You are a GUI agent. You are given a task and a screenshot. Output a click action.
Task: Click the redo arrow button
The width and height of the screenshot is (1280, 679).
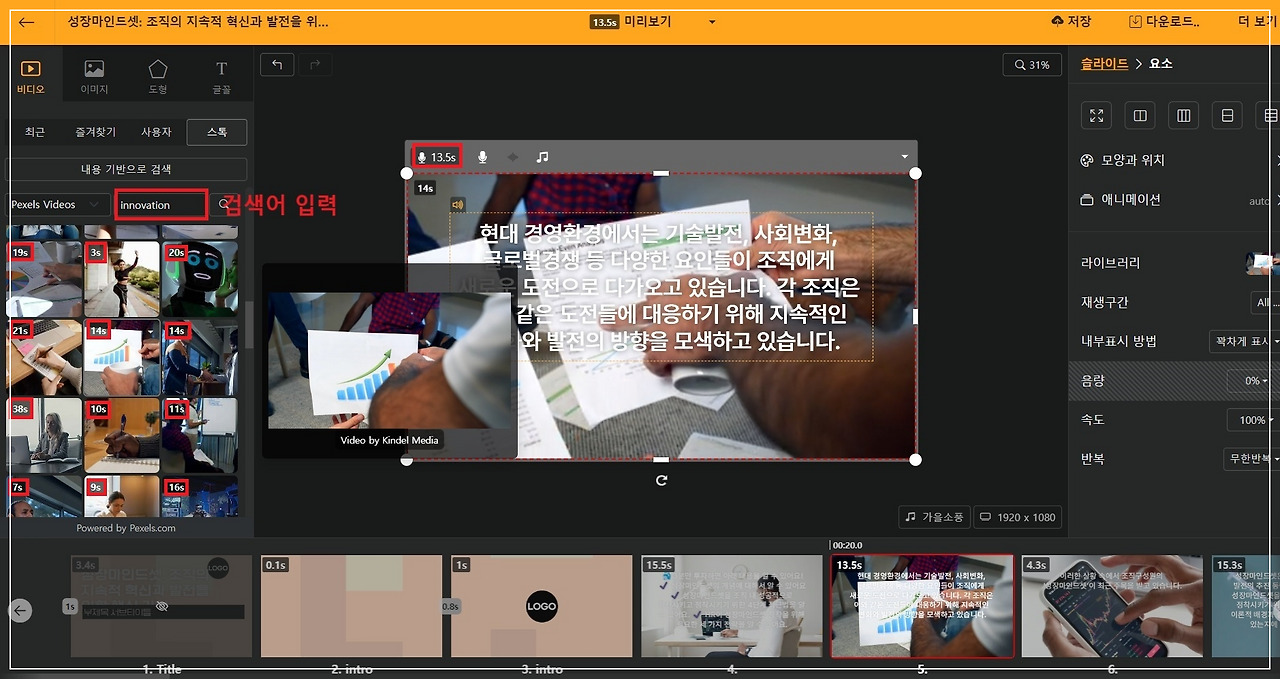(315, 65)
